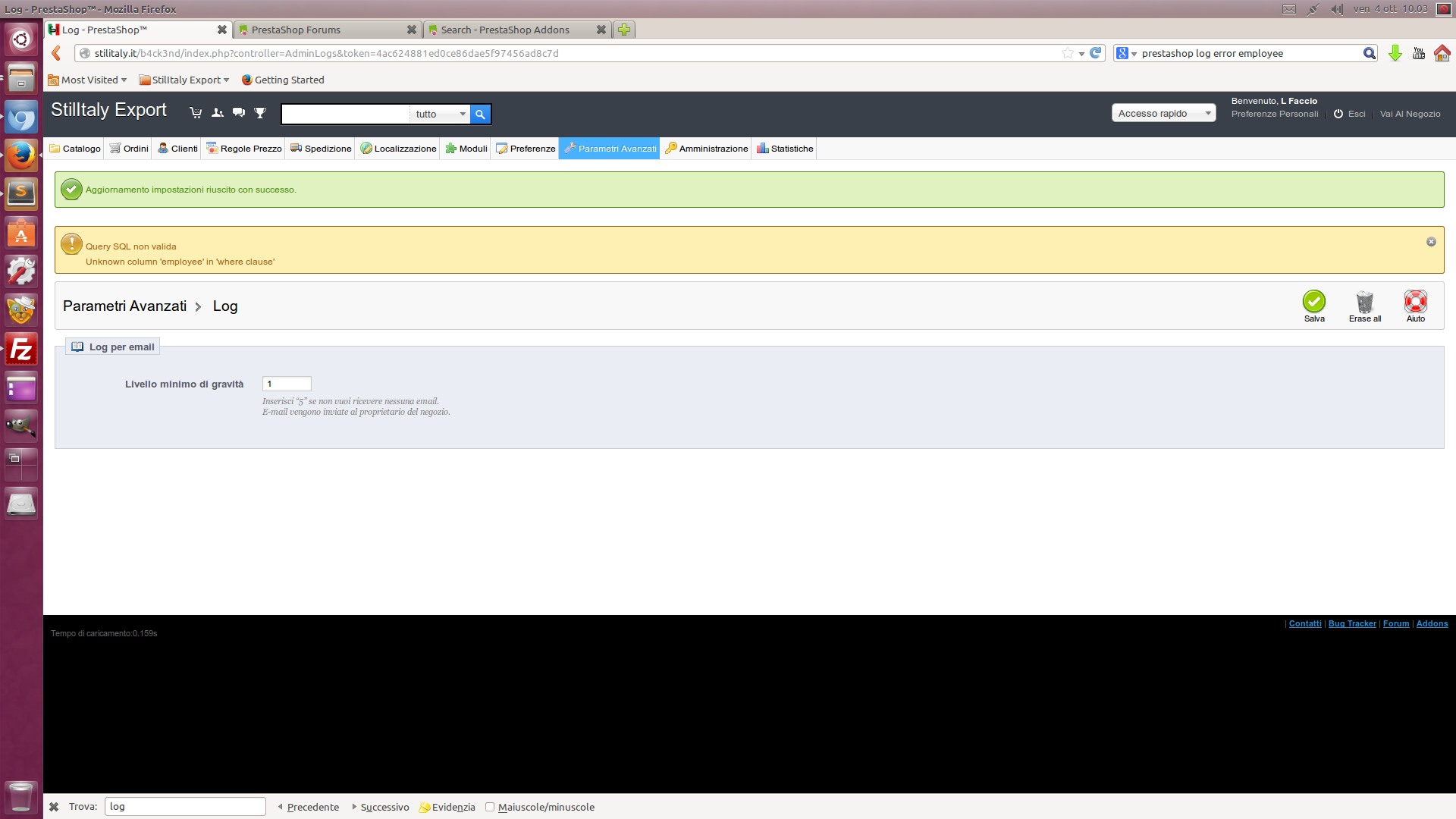This screenshot has height=819, width=1456.
Task: Click the Salva green checkmark icon
Action: (1313, 302)
